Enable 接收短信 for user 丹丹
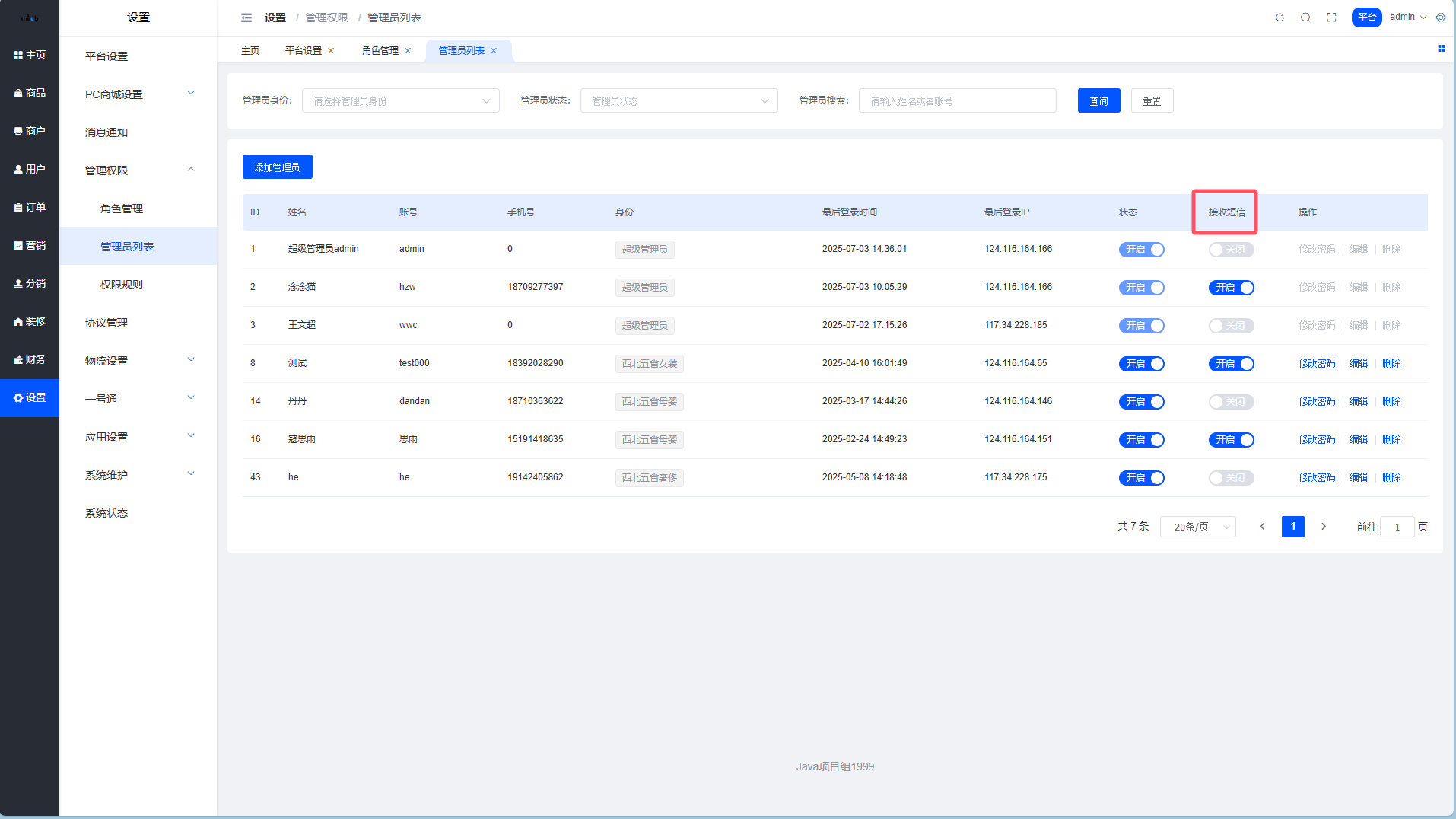The width and height of the screenshot is (1456, 819). [x=1231, y=402]
